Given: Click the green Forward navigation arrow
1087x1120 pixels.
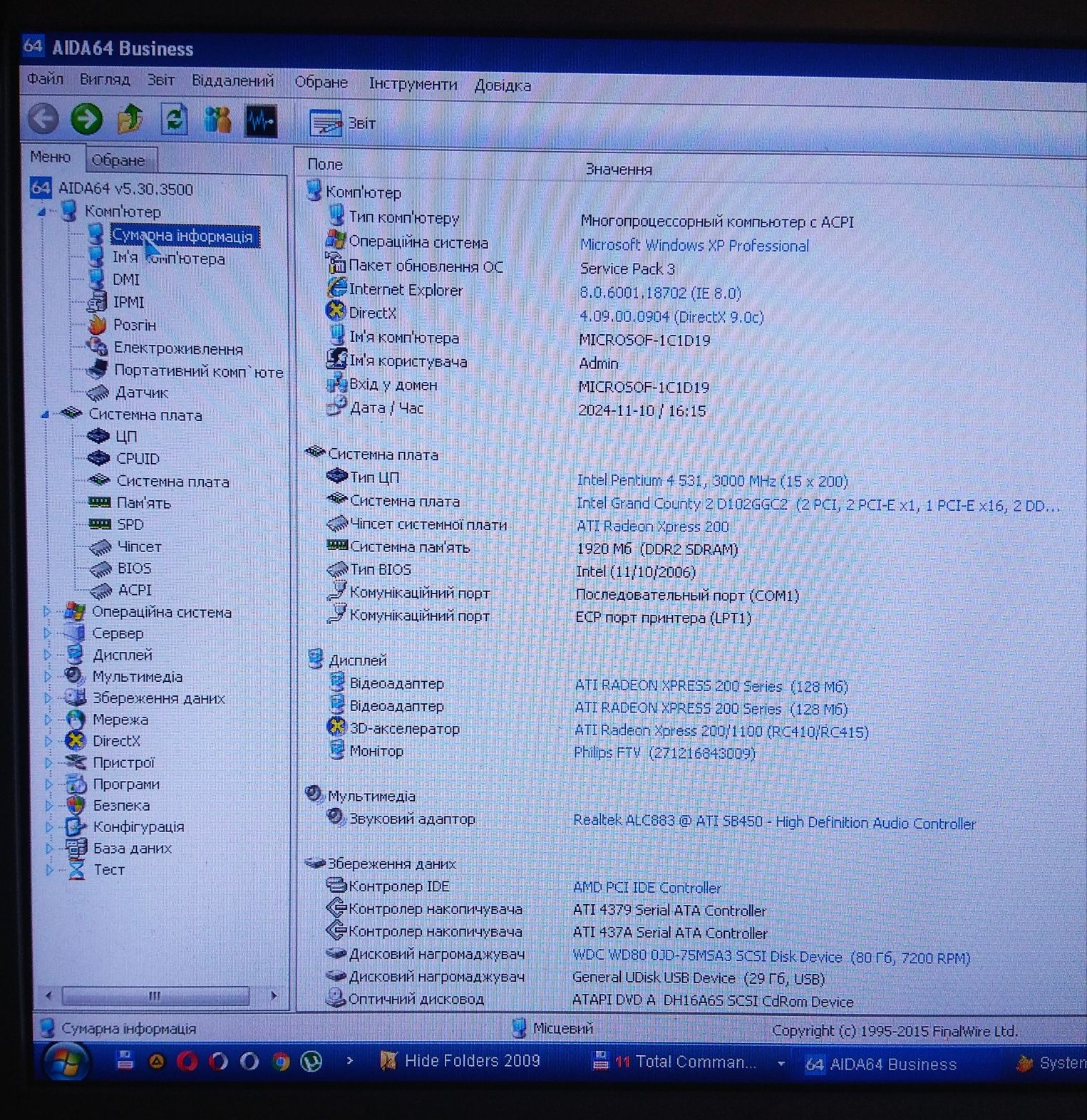Looking at the screenshot, I should point(87,119).
